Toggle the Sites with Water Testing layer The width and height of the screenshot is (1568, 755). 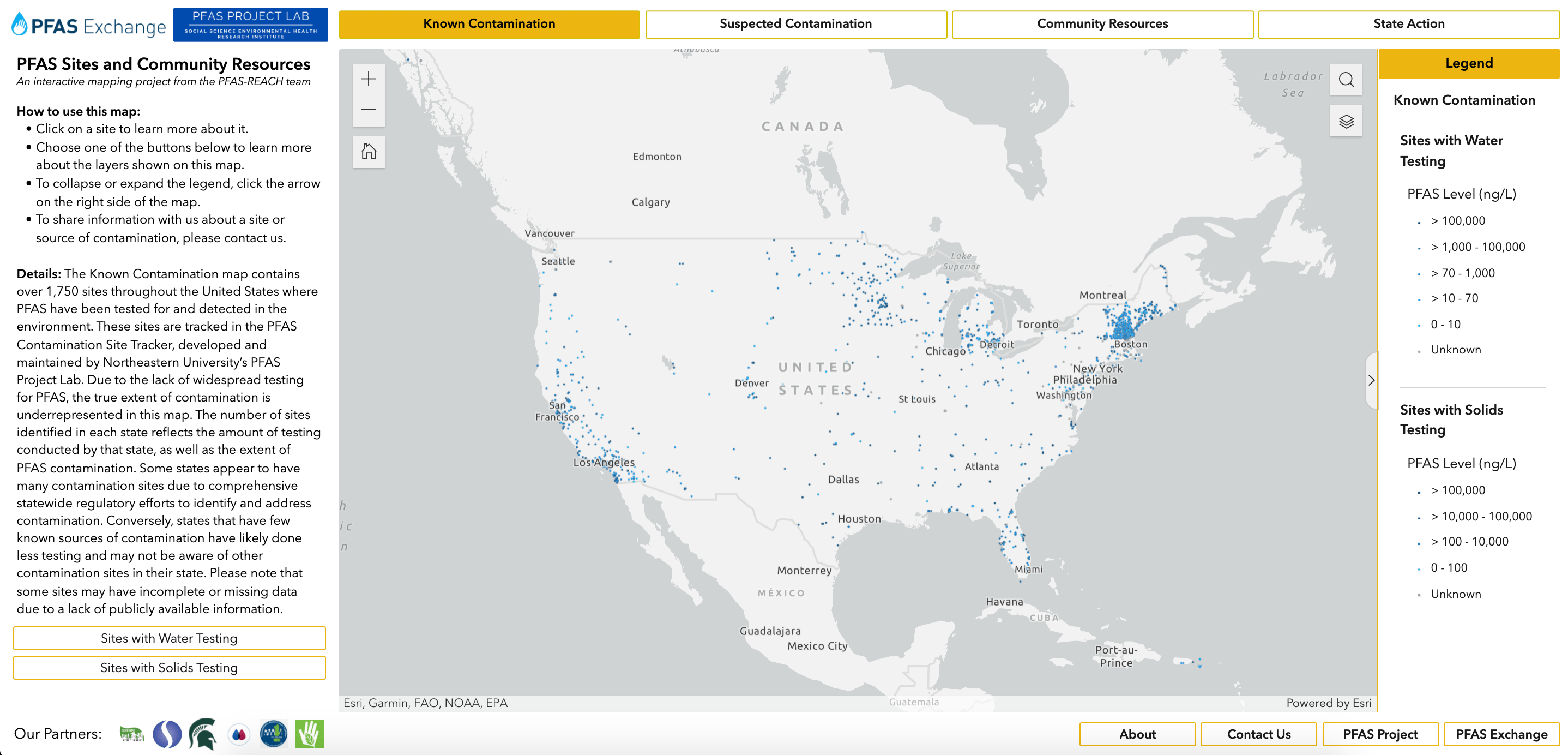point(170,638)
